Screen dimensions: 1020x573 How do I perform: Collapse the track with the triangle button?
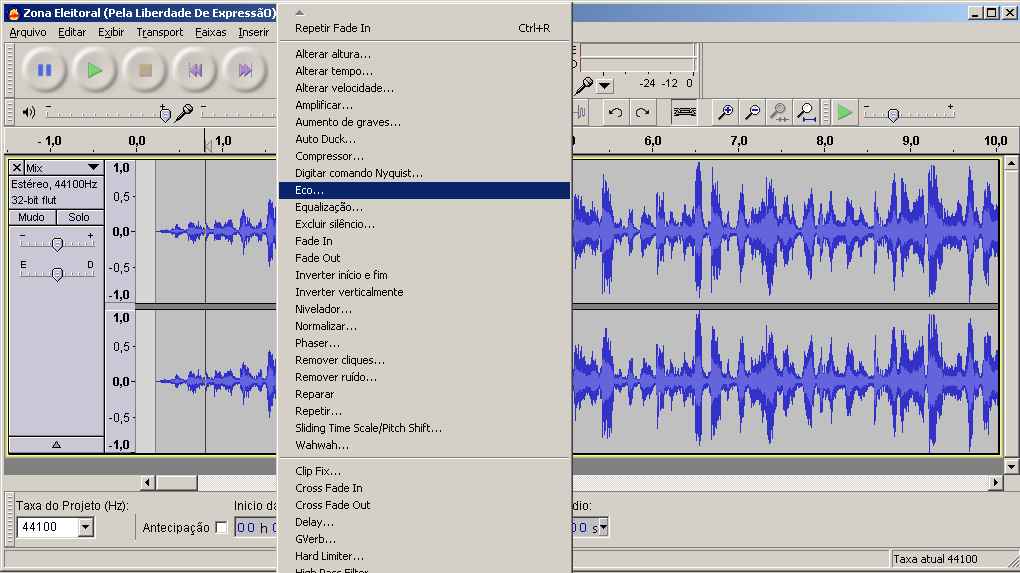pos(57,445)
